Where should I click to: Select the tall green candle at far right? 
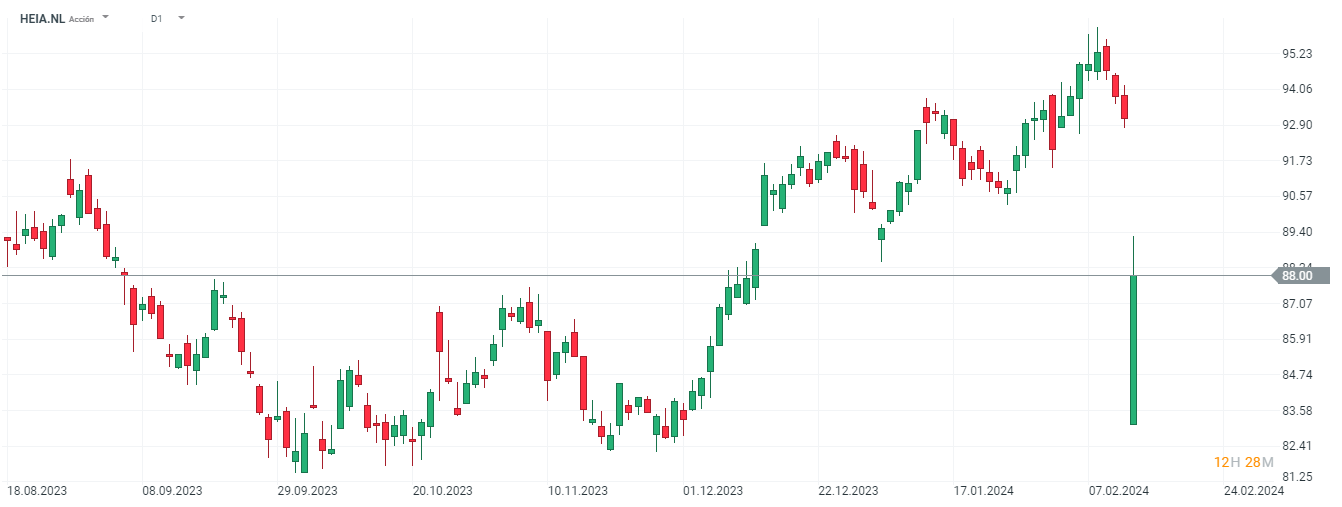point(1133,350)
